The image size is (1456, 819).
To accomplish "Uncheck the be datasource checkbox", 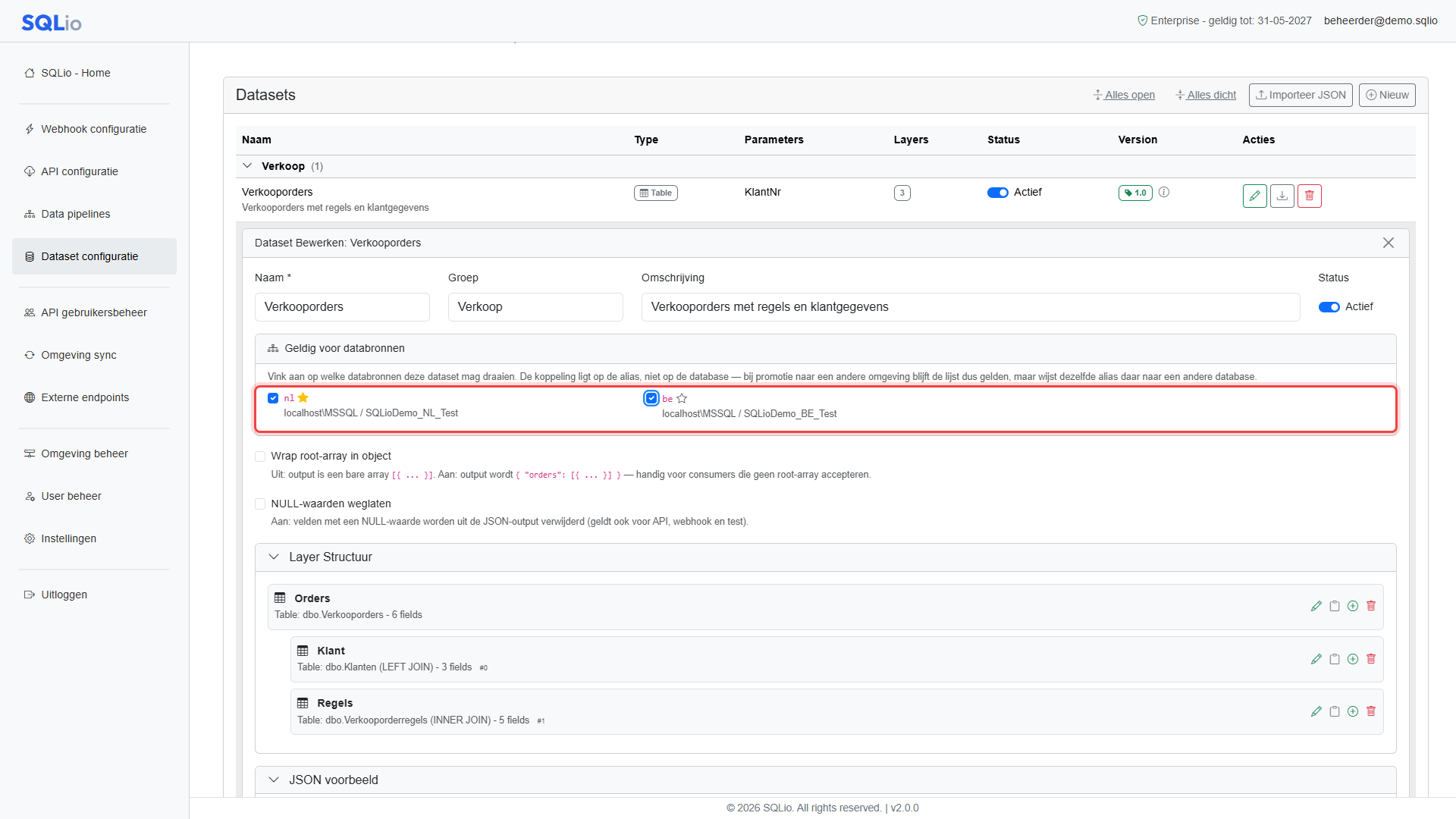I will (x=651, y=398).
